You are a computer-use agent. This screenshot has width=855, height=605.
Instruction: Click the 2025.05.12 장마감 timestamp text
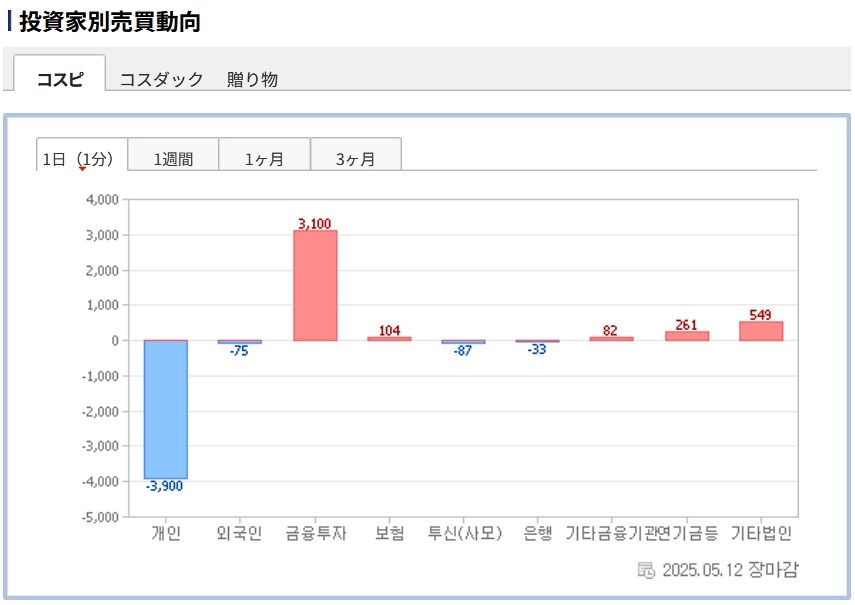click(731, 570)
